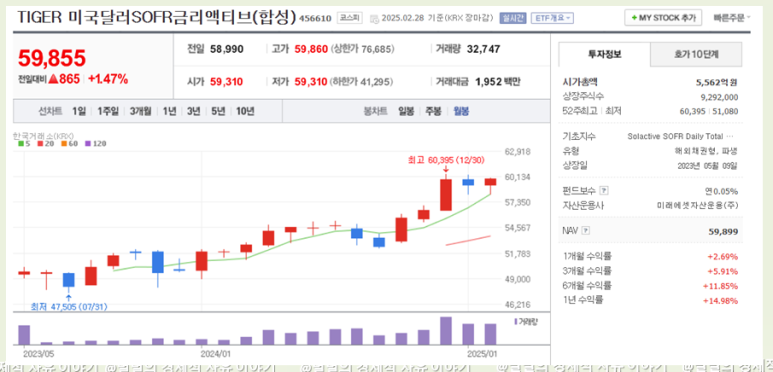Click the 최저 47,505 (07/31) annotation
Image resolution: width=773 pixels, height=372 pixels.
coord(69,307)
